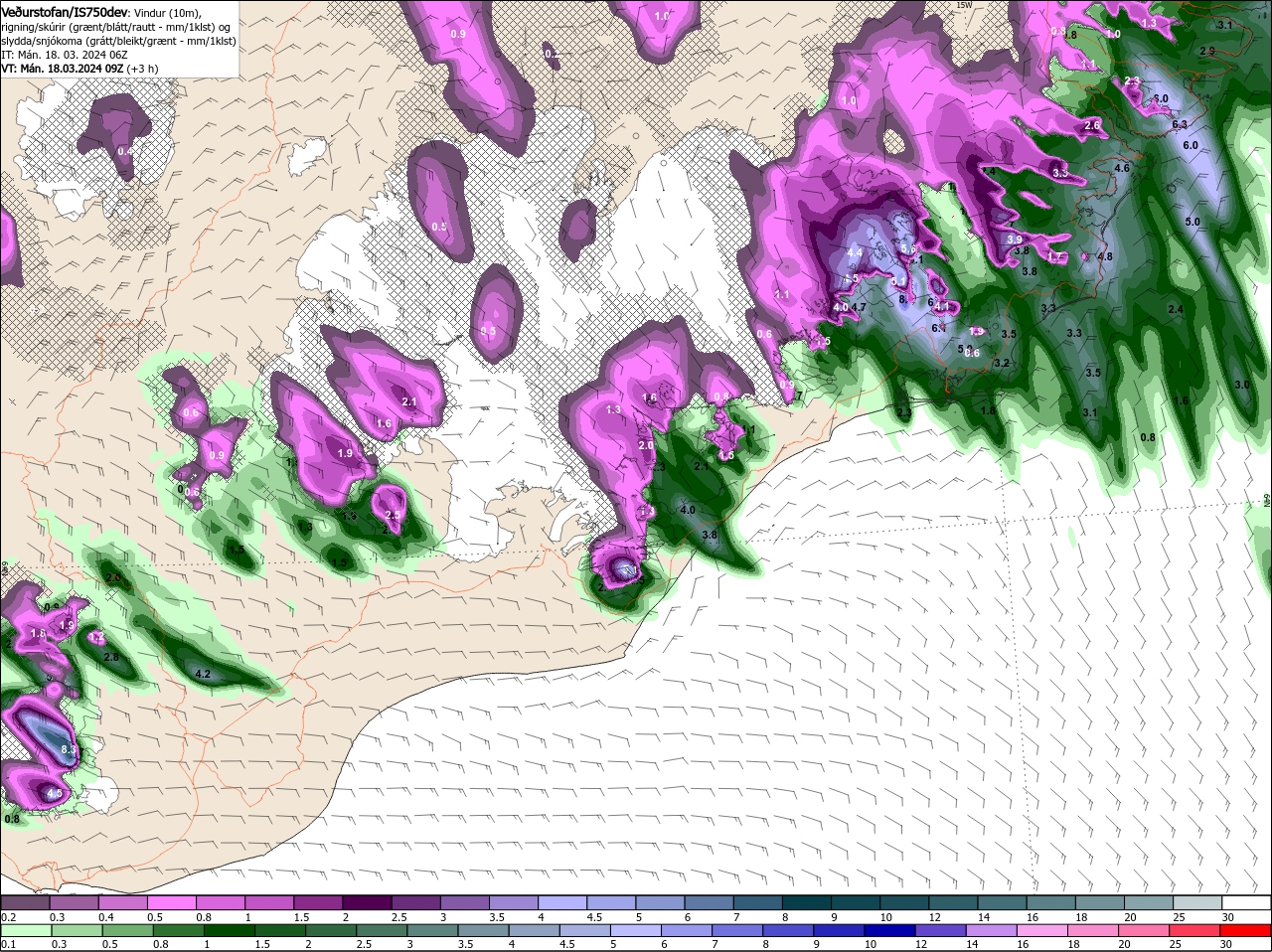The height and width of the screenshot is (952, 1272).
Task: Click the VT: Mán. 18.03.2024 09Z valid time
Action: coord(62,68)
